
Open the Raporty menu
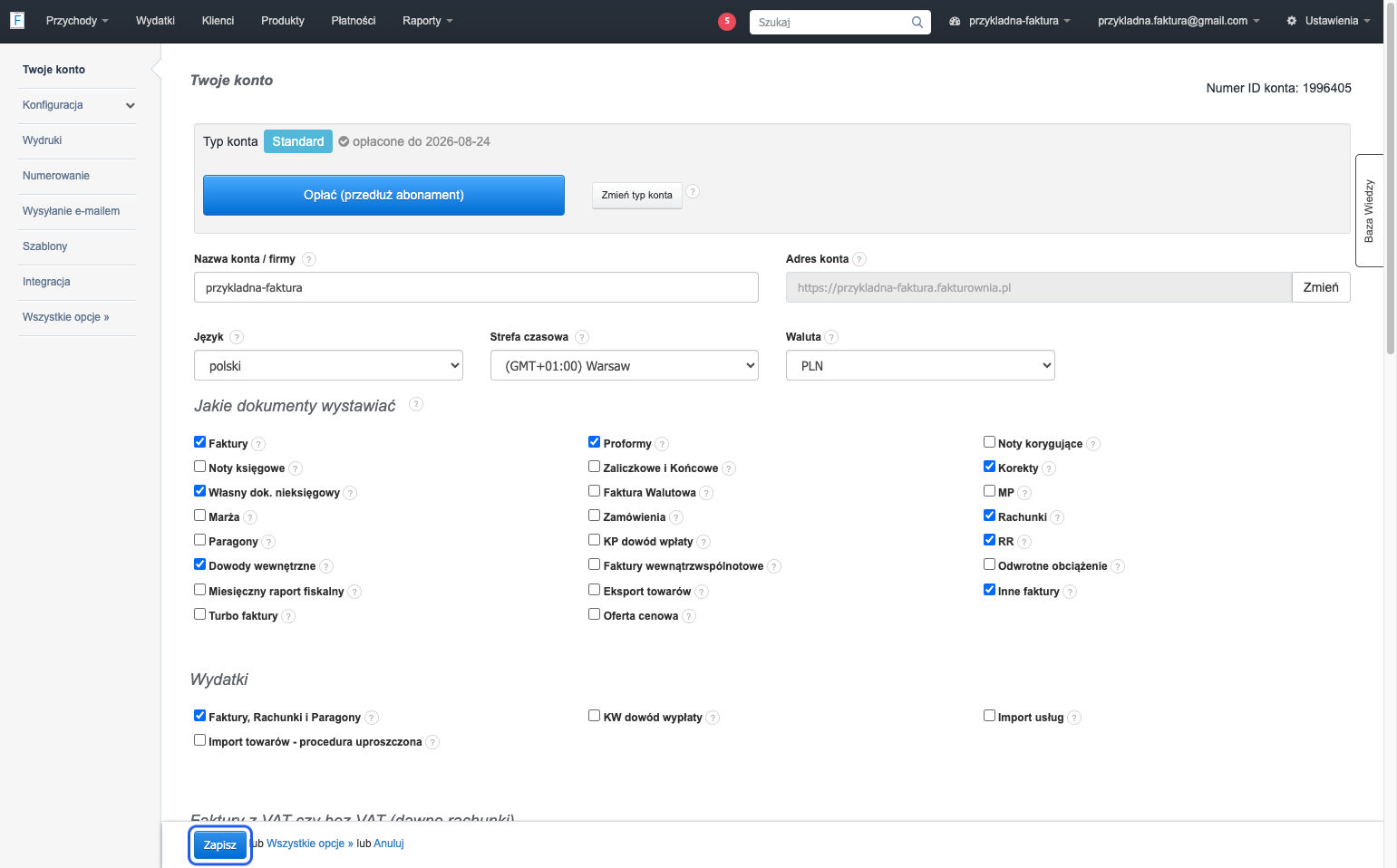point(427,21)
